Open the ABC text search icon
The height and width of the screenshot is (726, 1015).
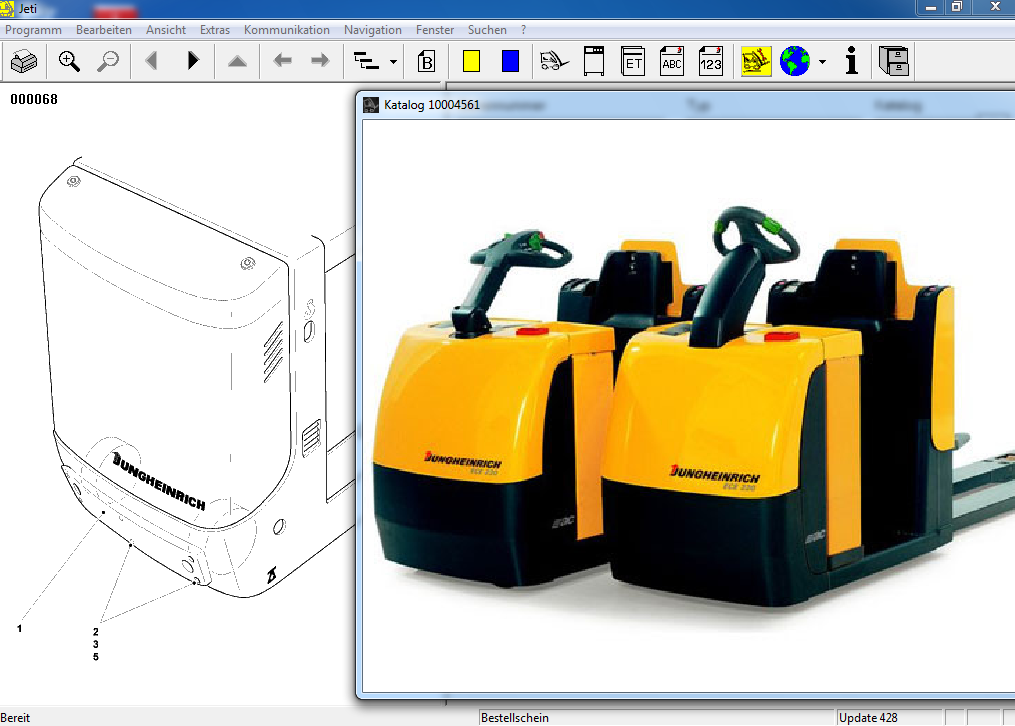click(672, 62)
